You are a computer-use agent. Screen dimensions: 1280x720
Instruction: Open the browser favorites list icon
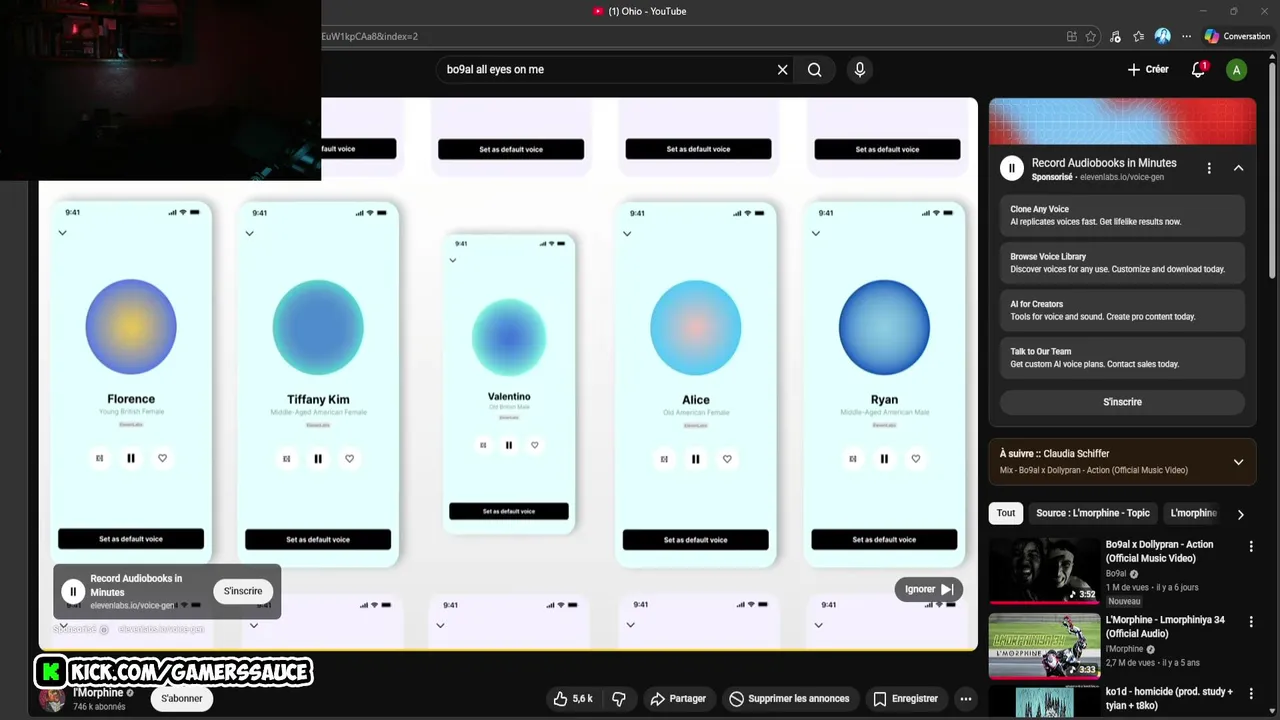1139,36
